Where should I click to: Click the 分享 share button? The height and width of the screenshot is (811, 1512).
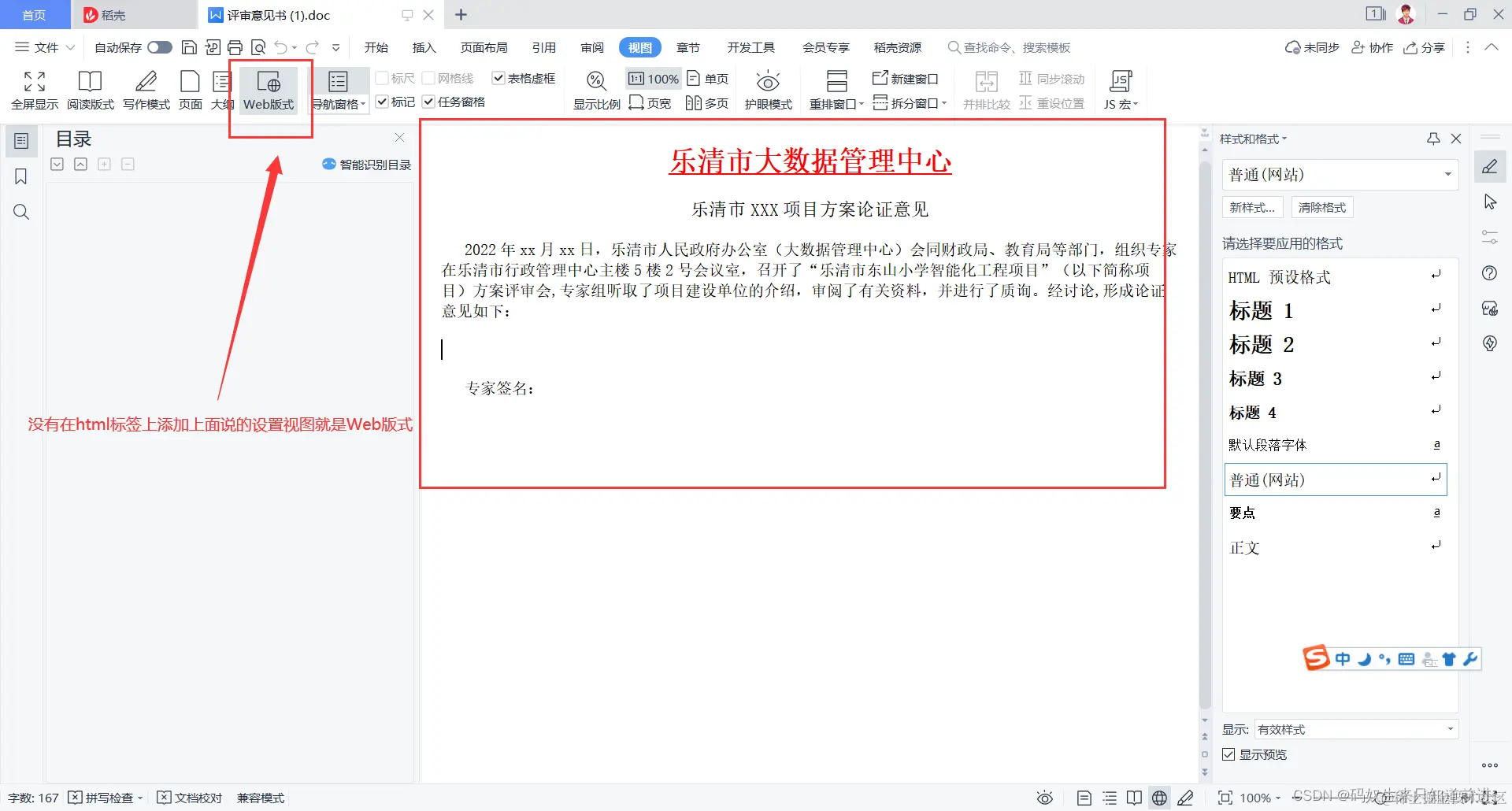tap(1425, 47)
